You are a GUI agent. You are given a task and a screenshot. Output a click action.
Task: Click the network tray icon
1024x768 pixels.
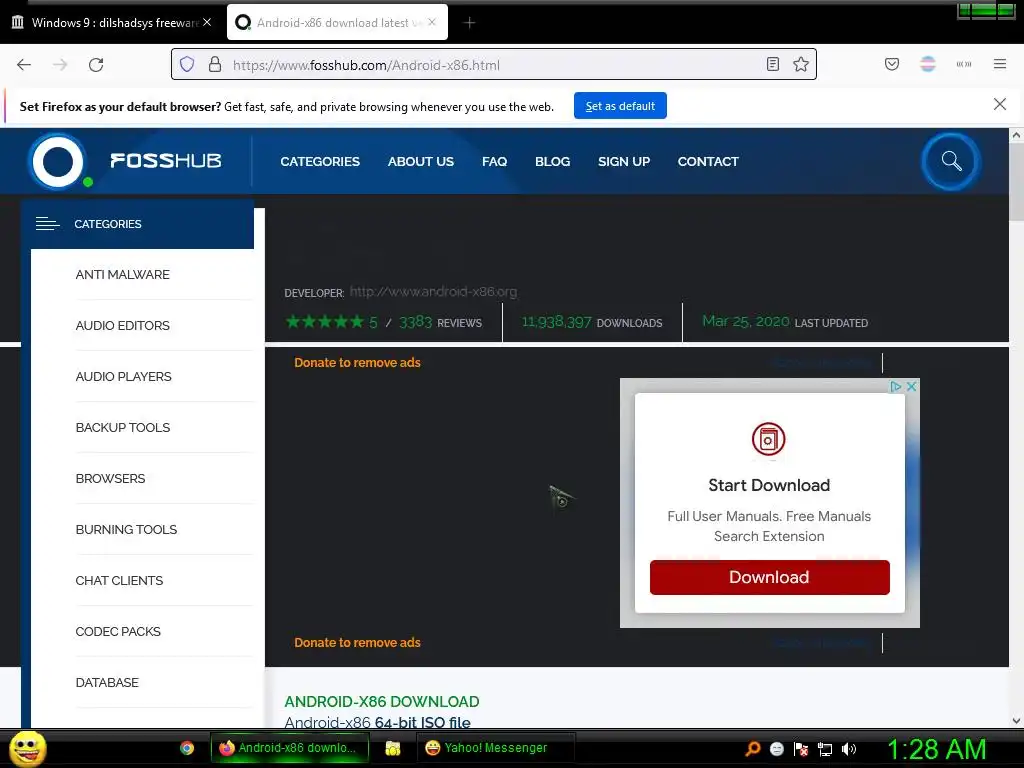pyautogui.click(x=825, y=749)
